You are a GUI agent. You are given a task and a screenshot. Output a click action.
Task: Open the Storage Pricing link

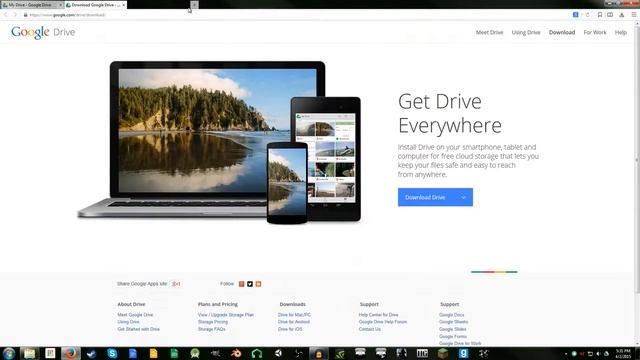tap(213, 322)
